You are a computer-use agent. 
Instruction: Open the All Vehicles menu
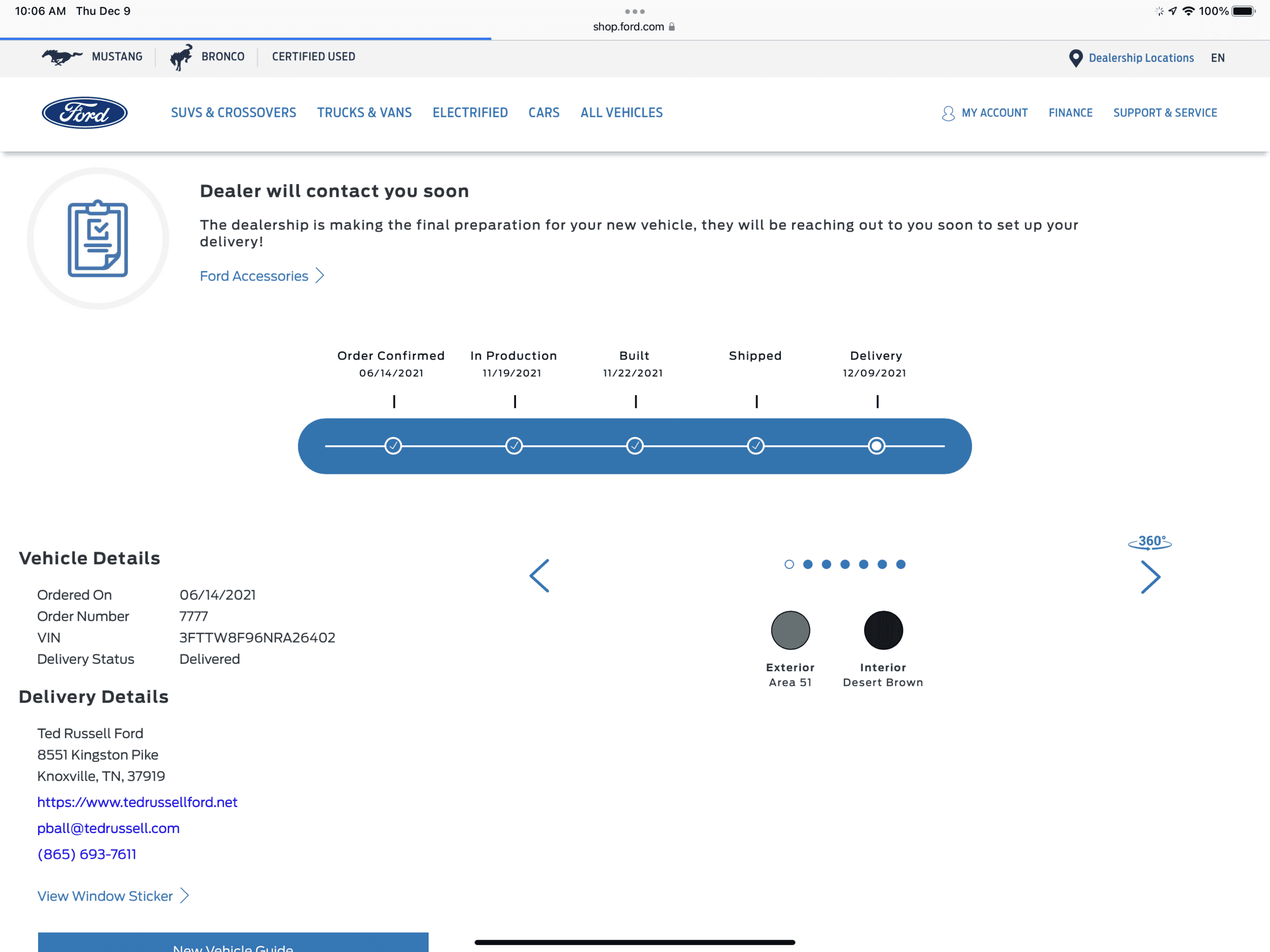[622, 113]
